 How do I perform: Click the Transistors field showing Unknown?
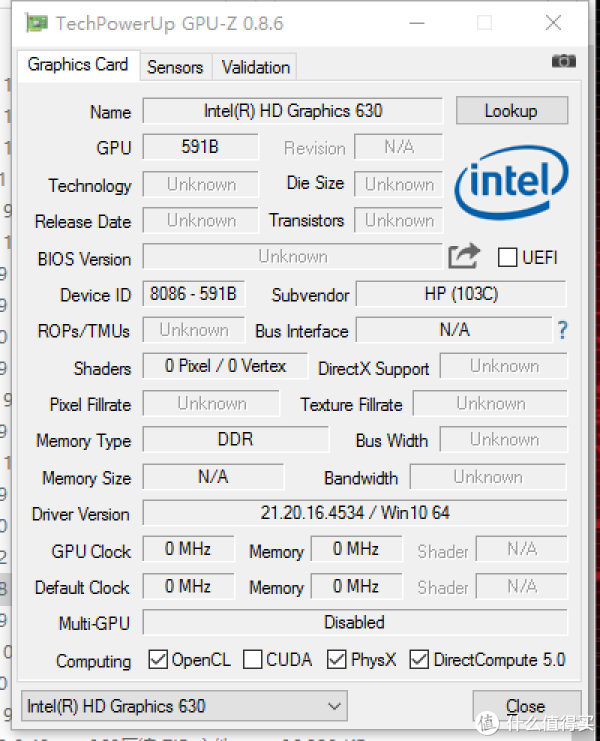(x=399, y=220)
